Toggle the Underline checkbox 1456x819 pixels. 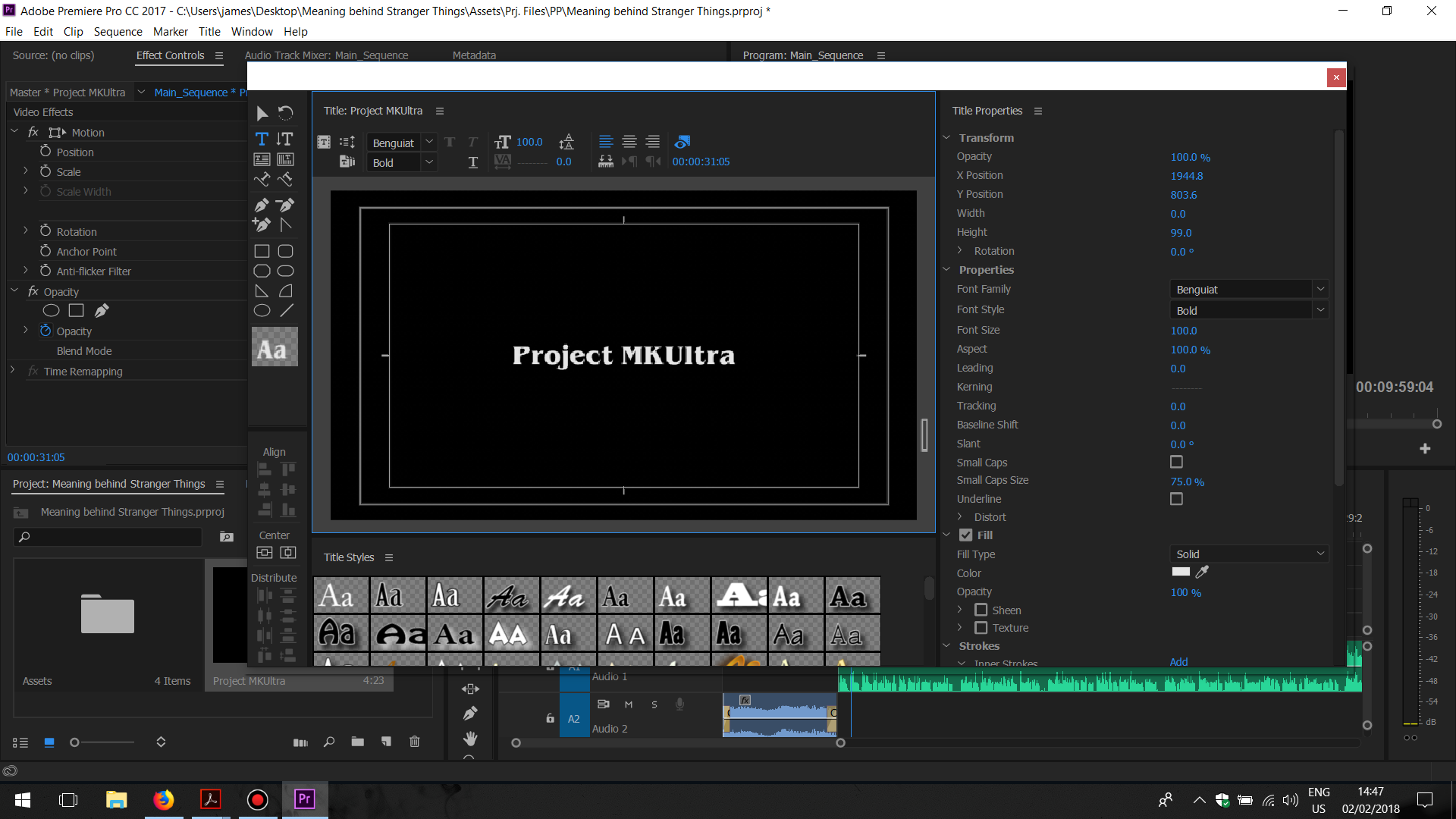pos(1176,499)
